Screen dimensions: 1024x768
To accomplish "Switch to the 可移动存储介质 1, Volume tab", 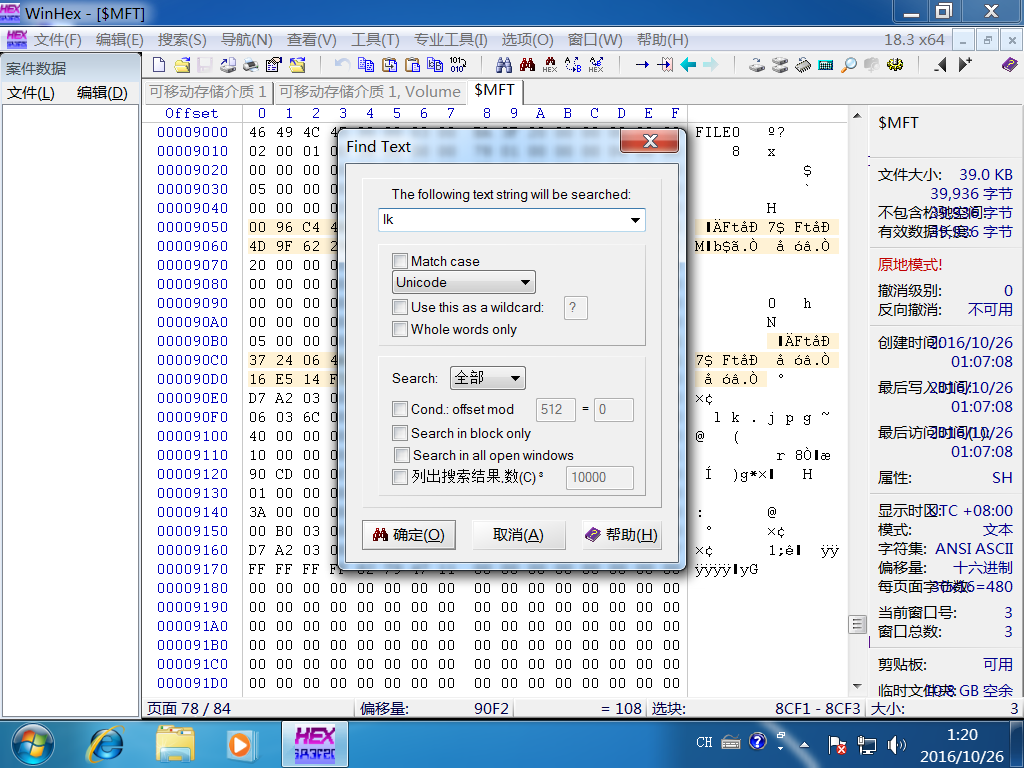I will pyautogui.click(x=370, y=91).
